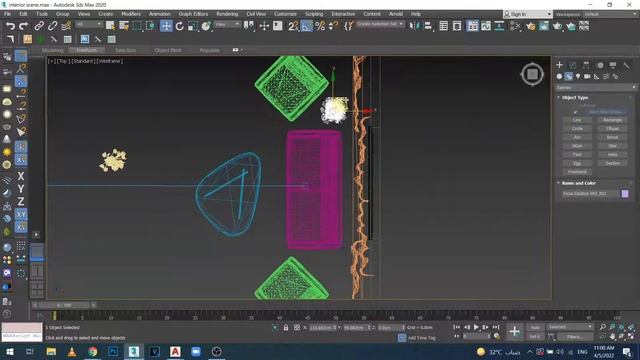This screenshot has width=640, height=360.
Task: Create a Circle spline
Action: [577, 129]
